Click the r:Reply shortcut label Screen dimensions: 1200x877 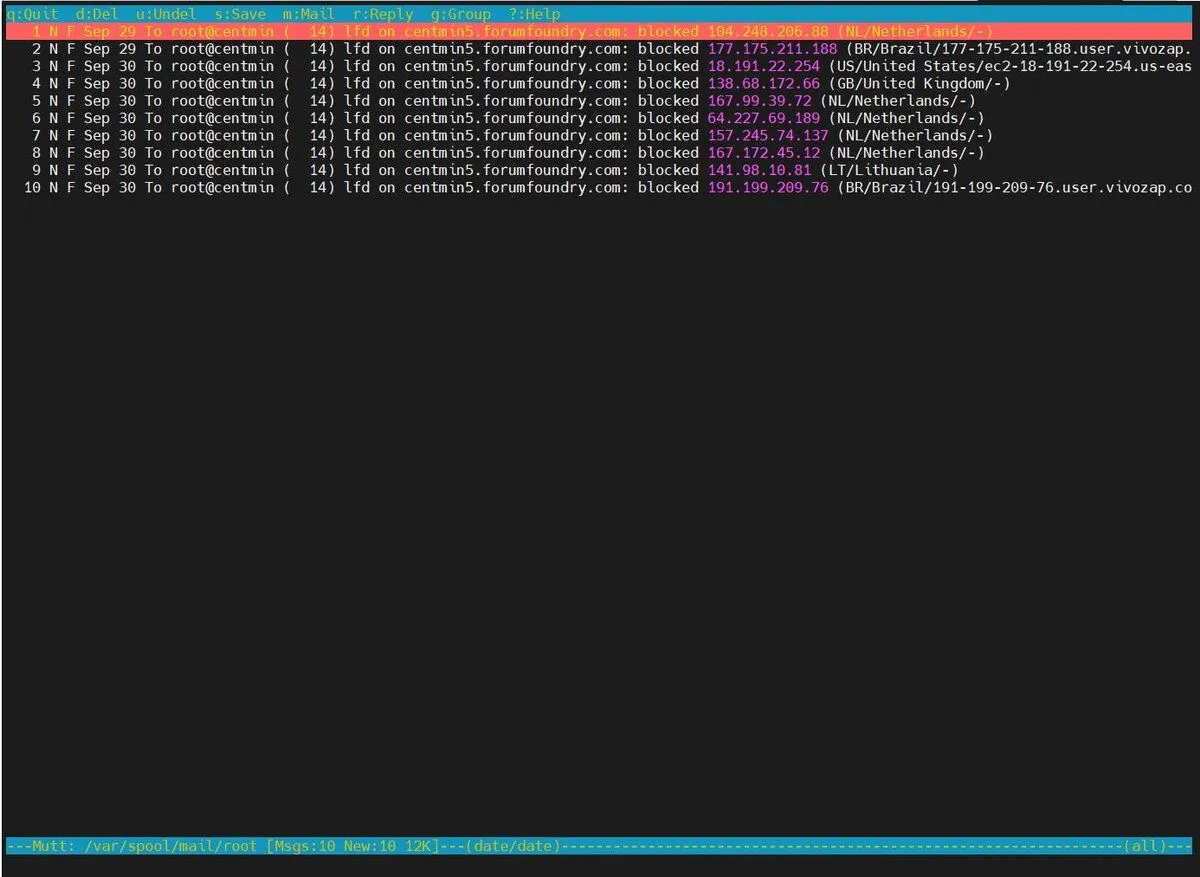(383, 15)
